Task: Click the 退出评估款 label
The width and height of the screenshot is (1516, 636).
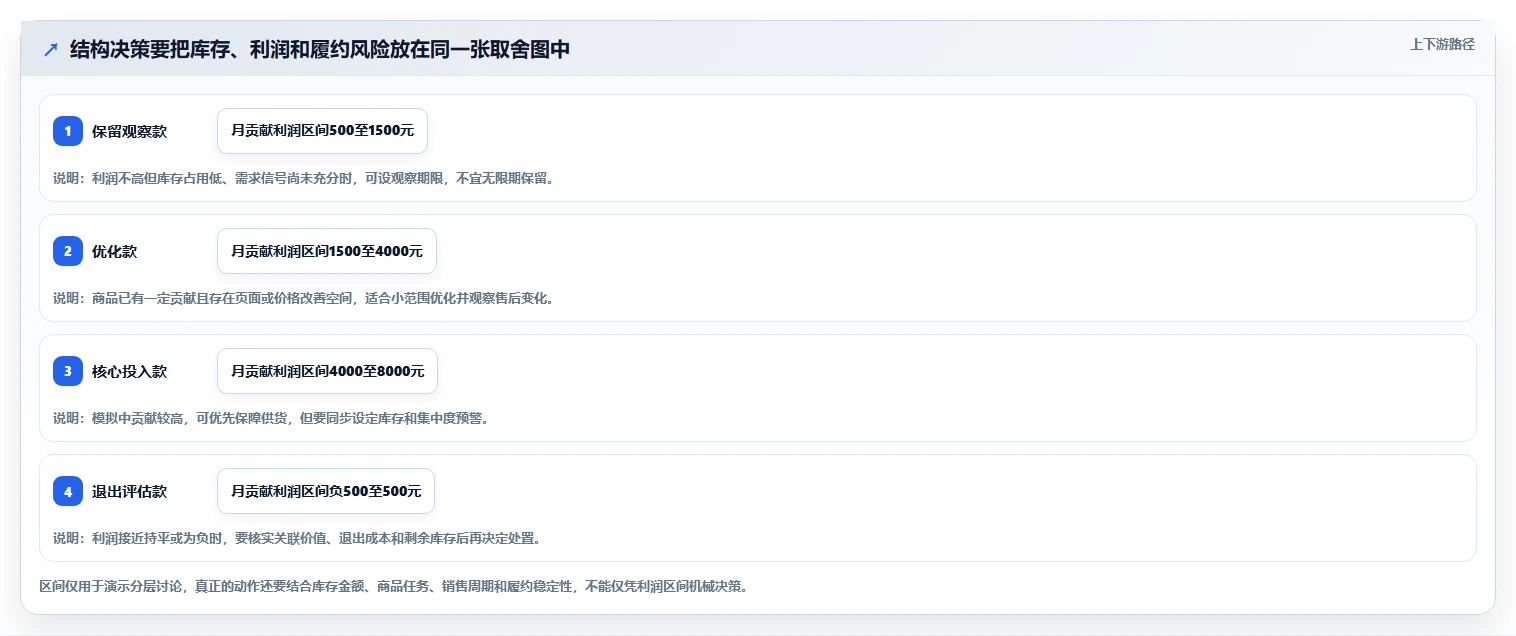Action: point(129,491)
